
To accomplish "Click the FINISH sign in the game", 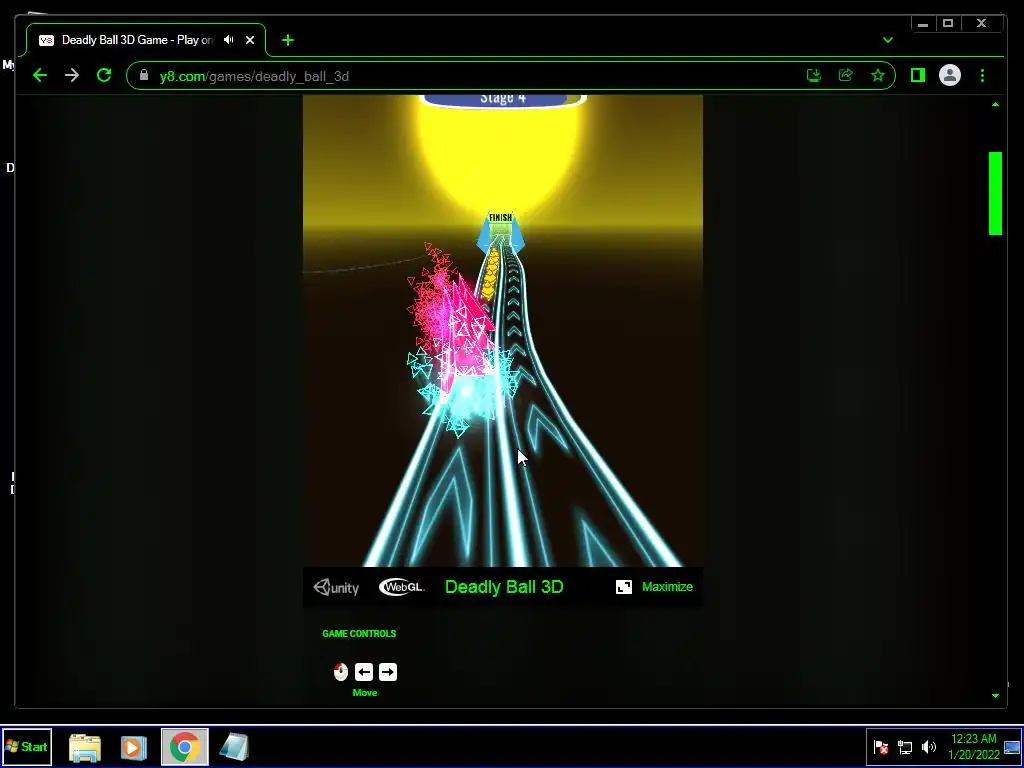I will (501, 217).
